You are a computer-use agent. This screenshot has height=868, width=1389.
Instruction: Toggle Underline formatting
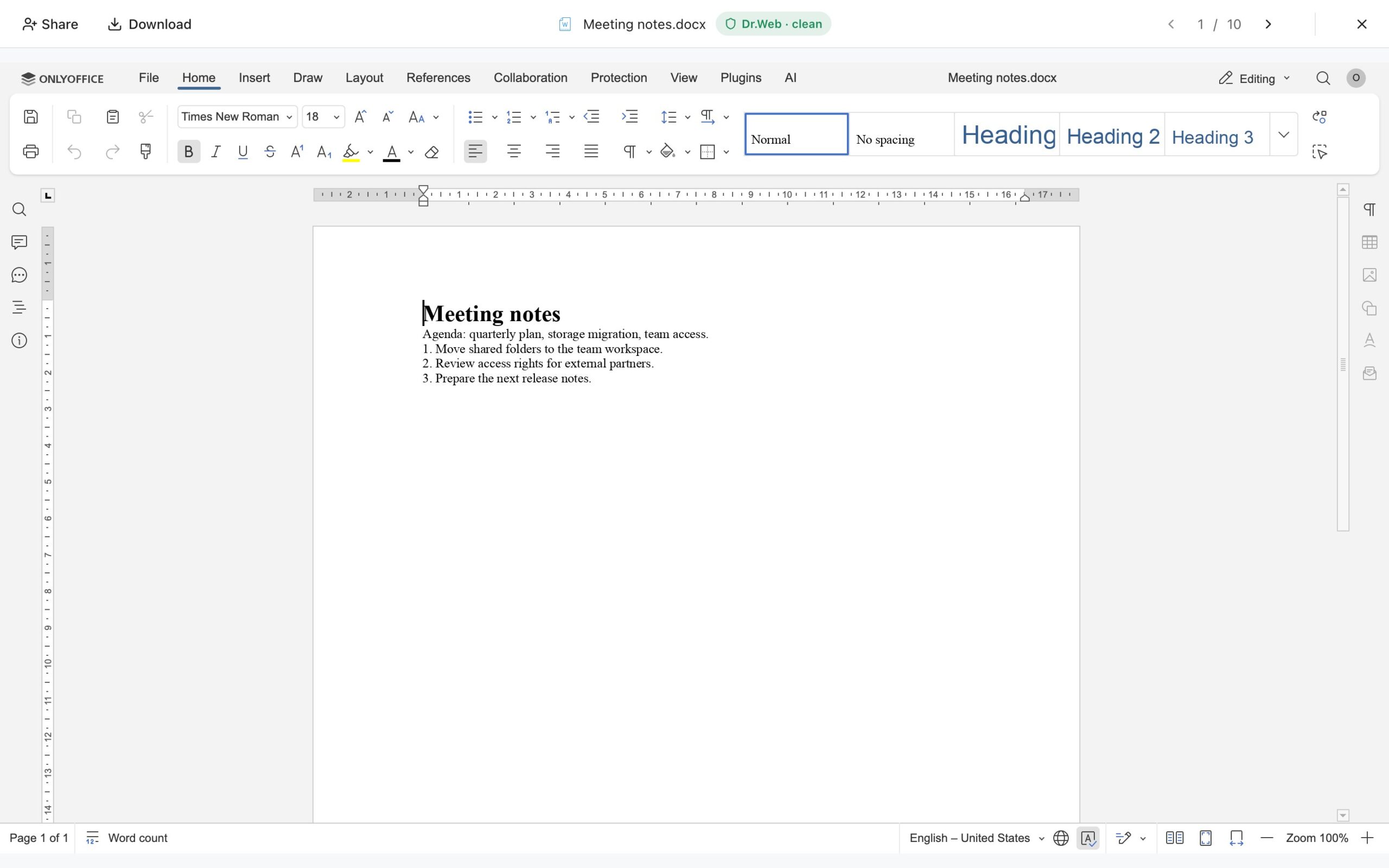pyautogui.click(x=243, y=151)
